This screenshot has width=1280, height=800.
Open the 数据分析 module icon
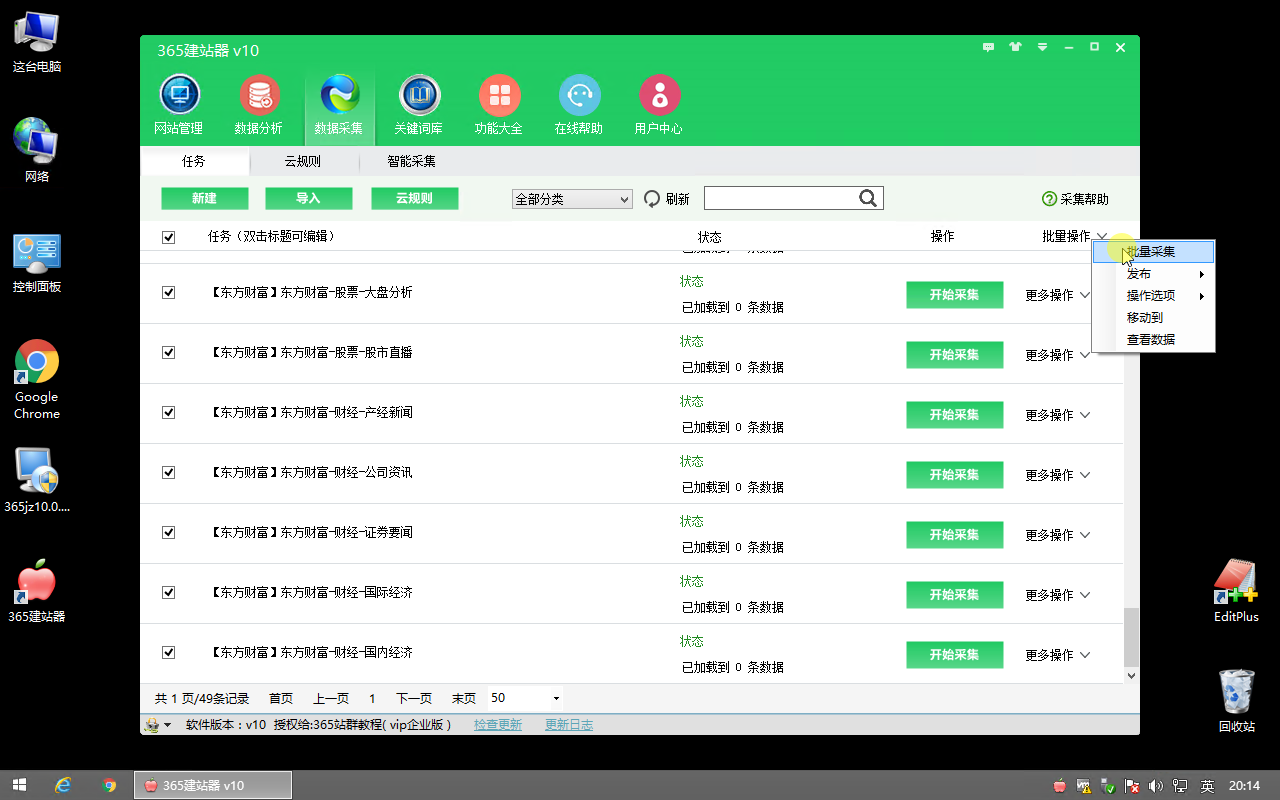click(259, 96)
